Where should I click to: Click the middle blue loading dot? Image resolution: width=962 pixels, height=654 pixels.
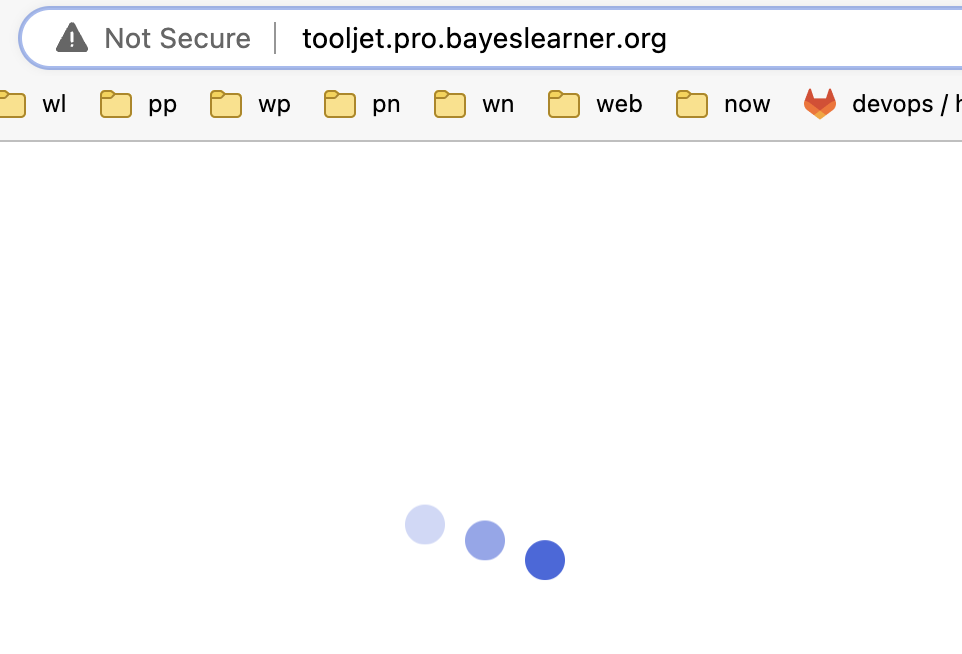pyautogui.click(x=485, y=539)
